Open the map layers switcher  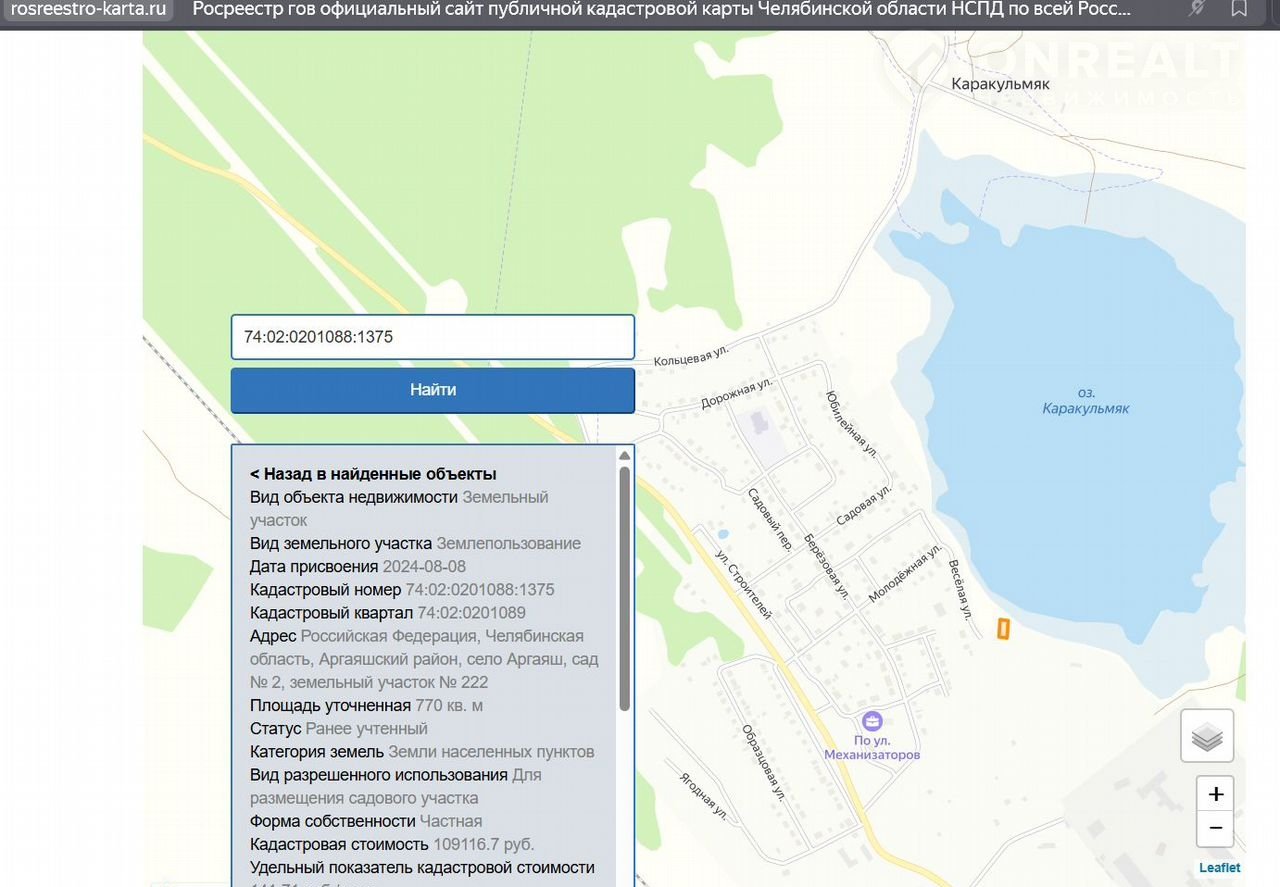tap(1207, 737)
